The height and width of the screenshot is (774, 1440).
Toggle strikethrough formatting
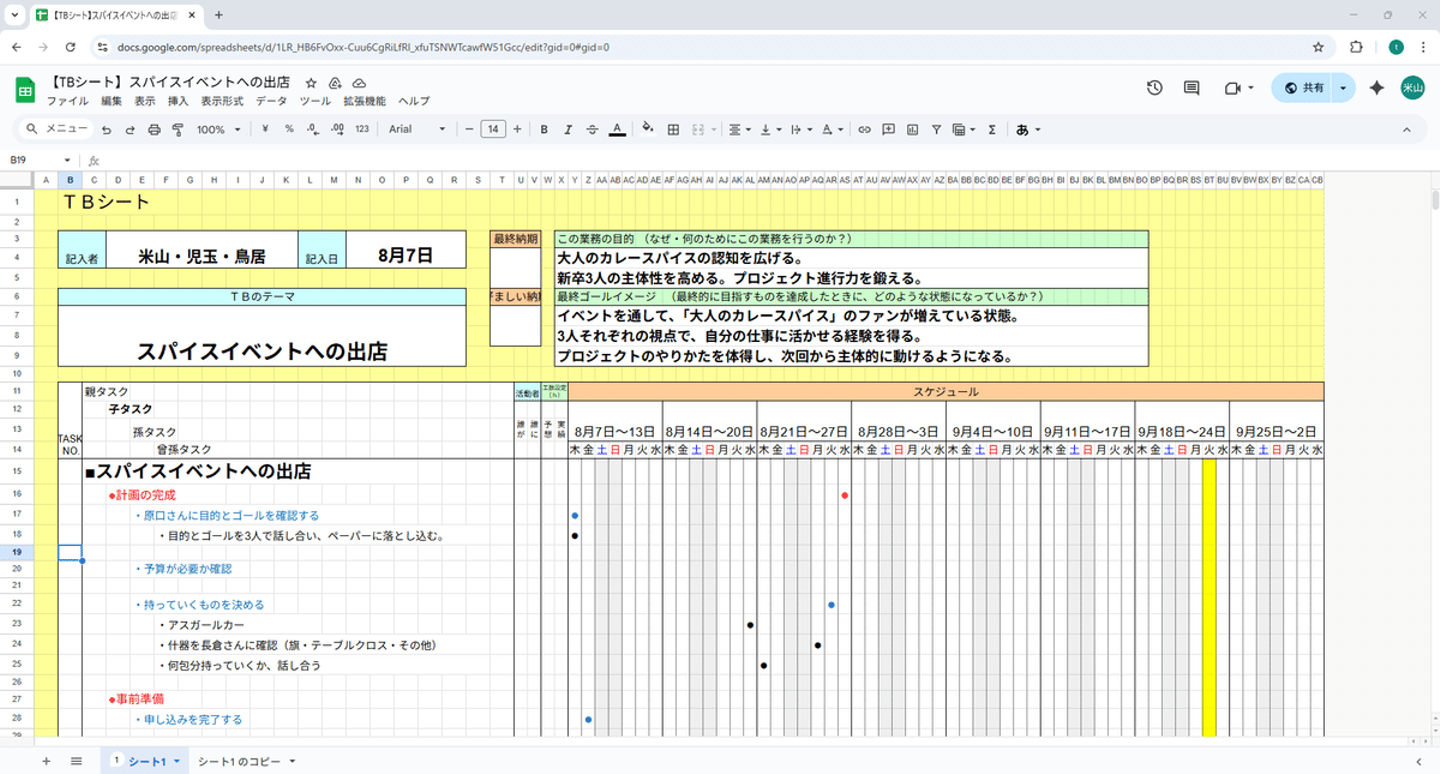click(592, 129)
